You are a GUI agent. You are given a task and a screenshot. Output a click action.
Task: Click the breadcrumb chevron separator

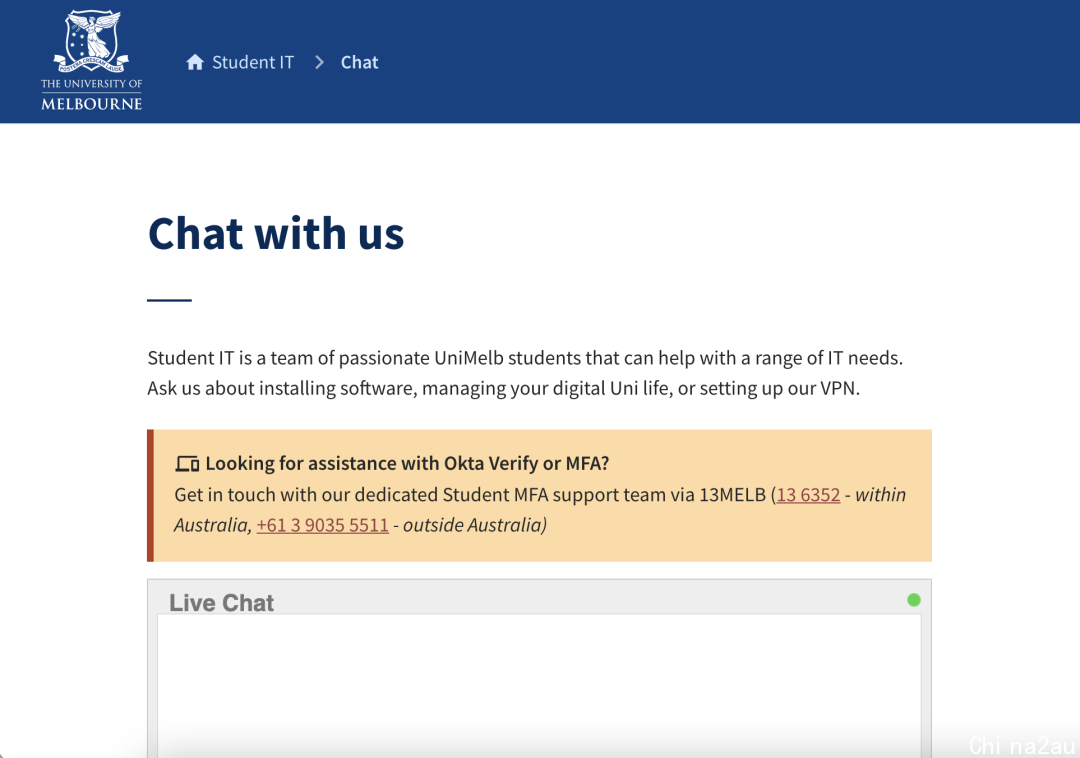[319, 62]
